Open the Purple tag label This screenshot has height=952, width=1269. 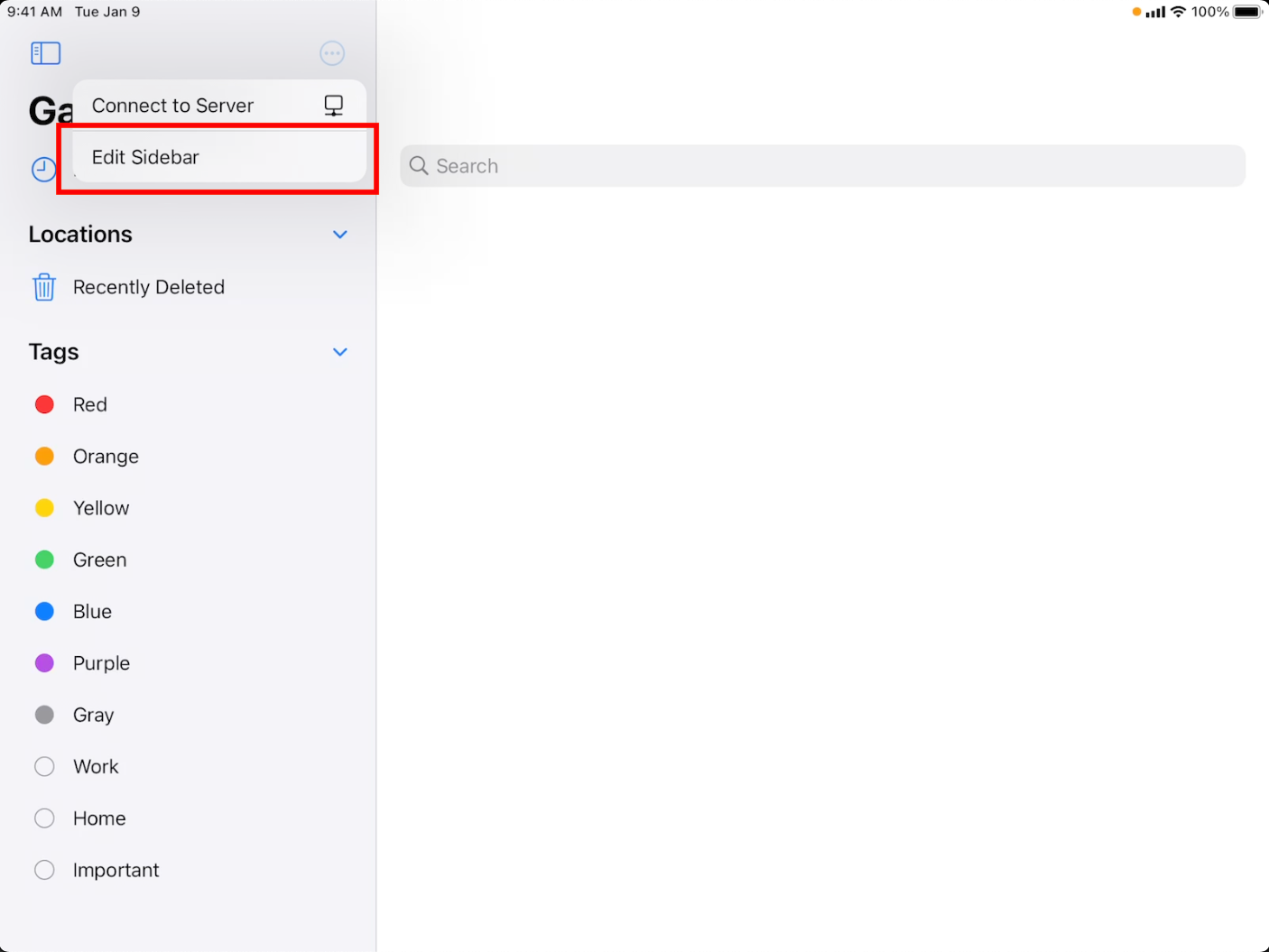point(101,663)
